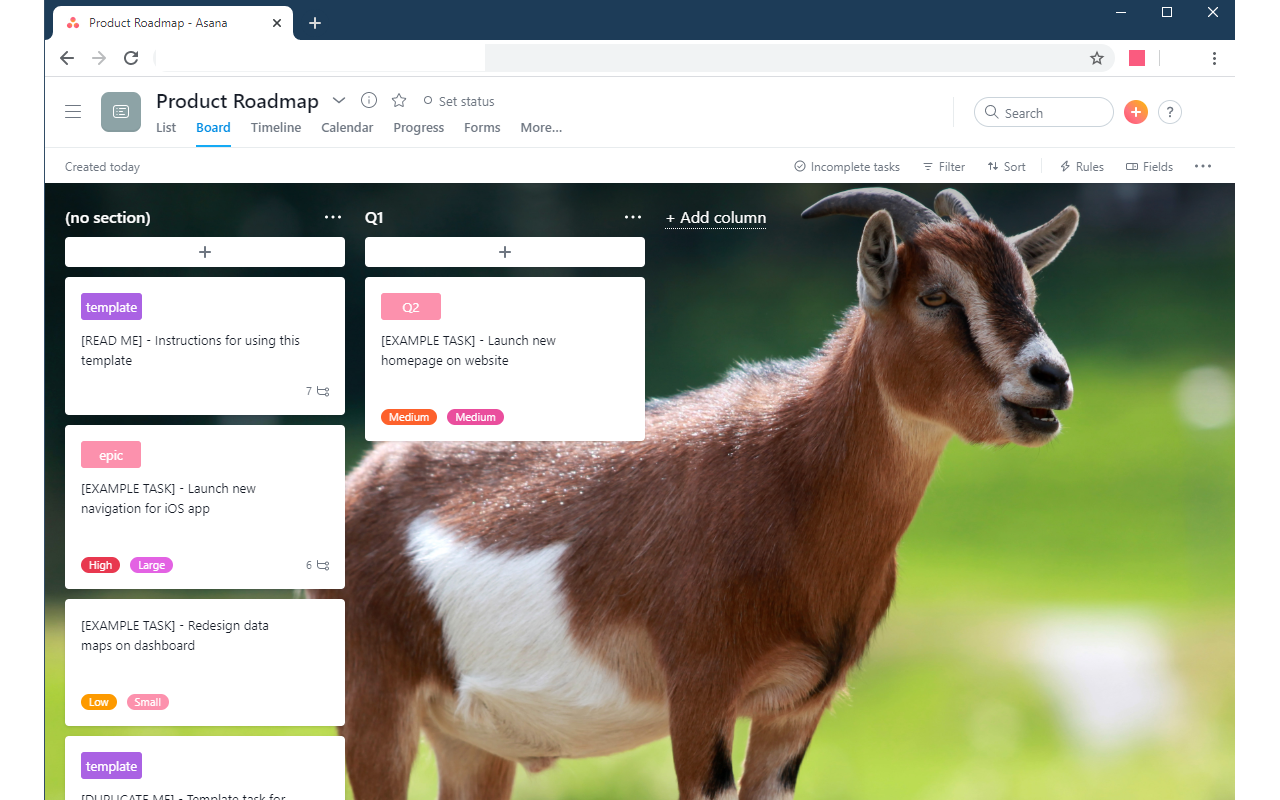
Task: Switch to the List tab
Action: point(166,128)
